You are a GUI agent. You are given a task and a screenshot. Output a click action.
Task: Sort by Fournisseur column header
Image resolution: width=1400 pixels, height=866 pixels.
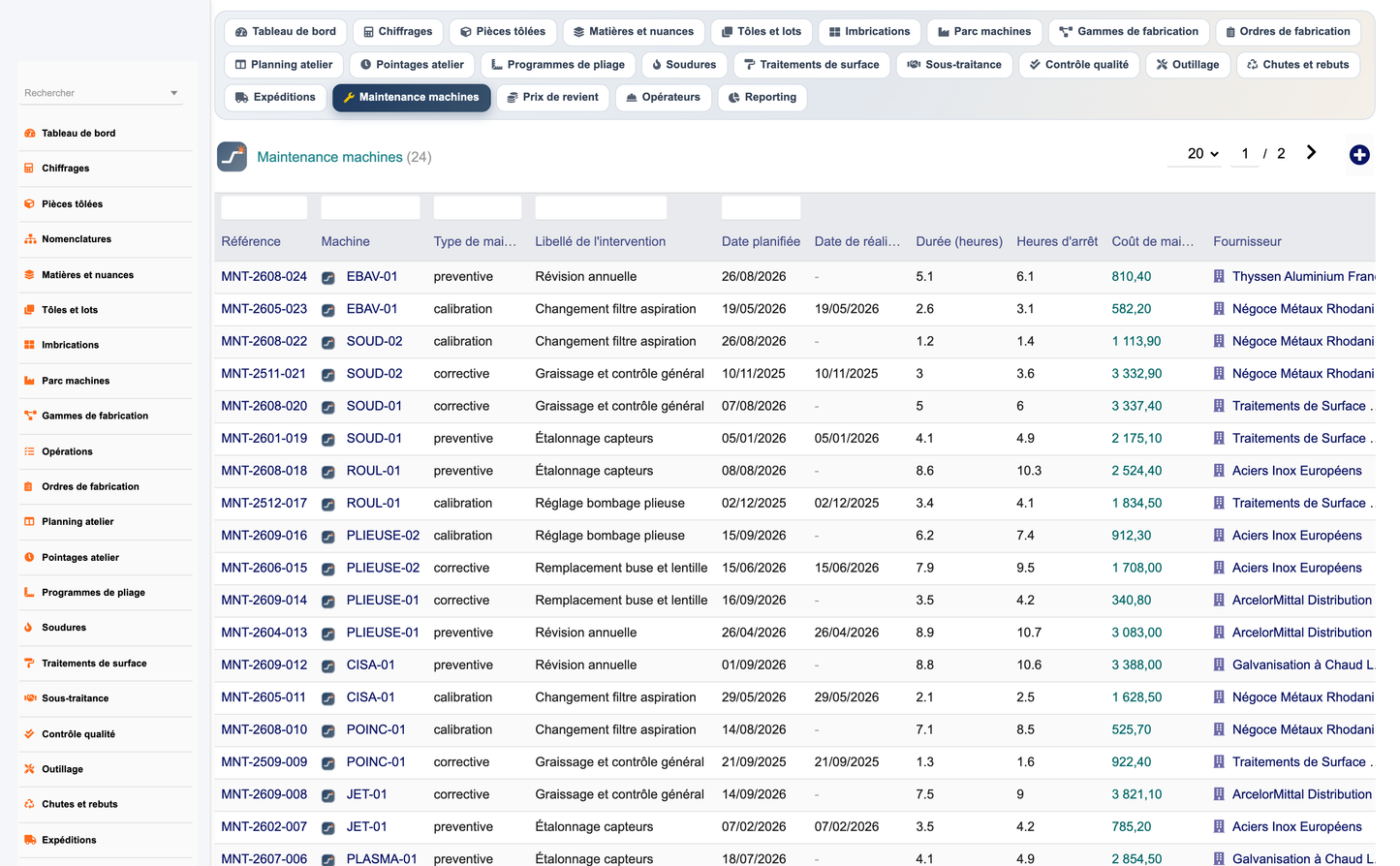pos(1247,241)
